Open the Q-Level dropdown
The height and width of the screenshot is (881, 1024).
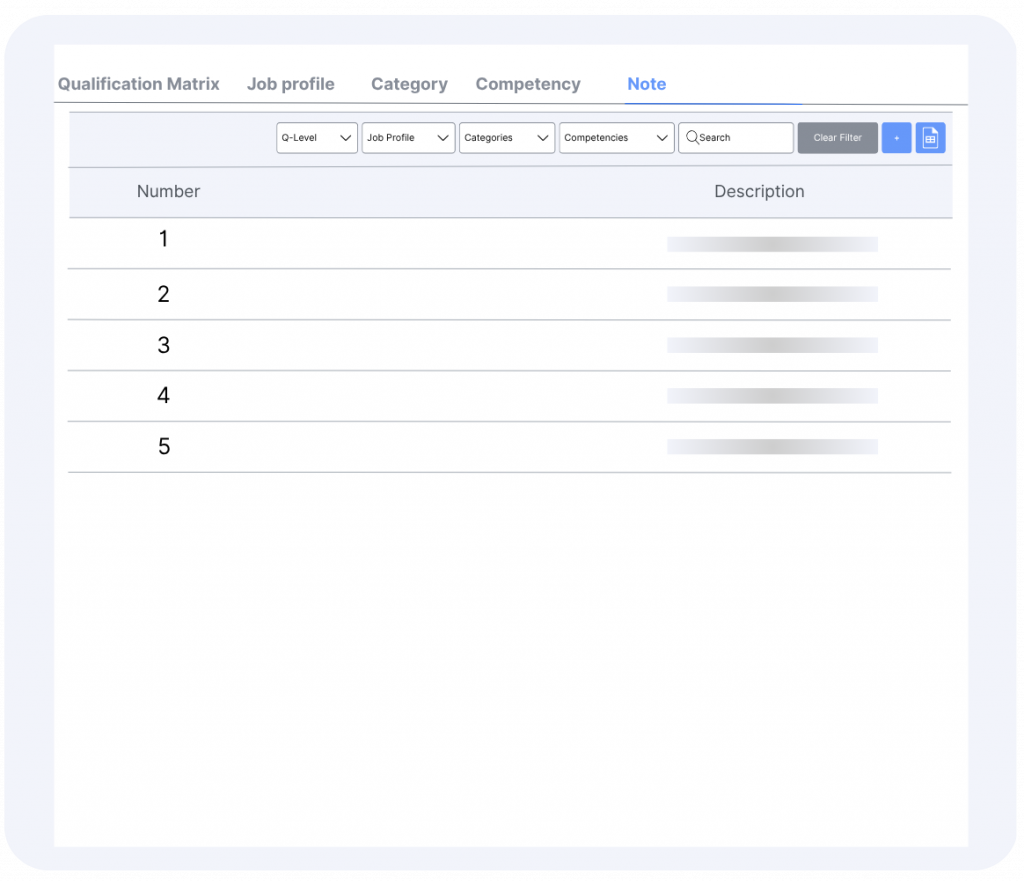point(316,138)
